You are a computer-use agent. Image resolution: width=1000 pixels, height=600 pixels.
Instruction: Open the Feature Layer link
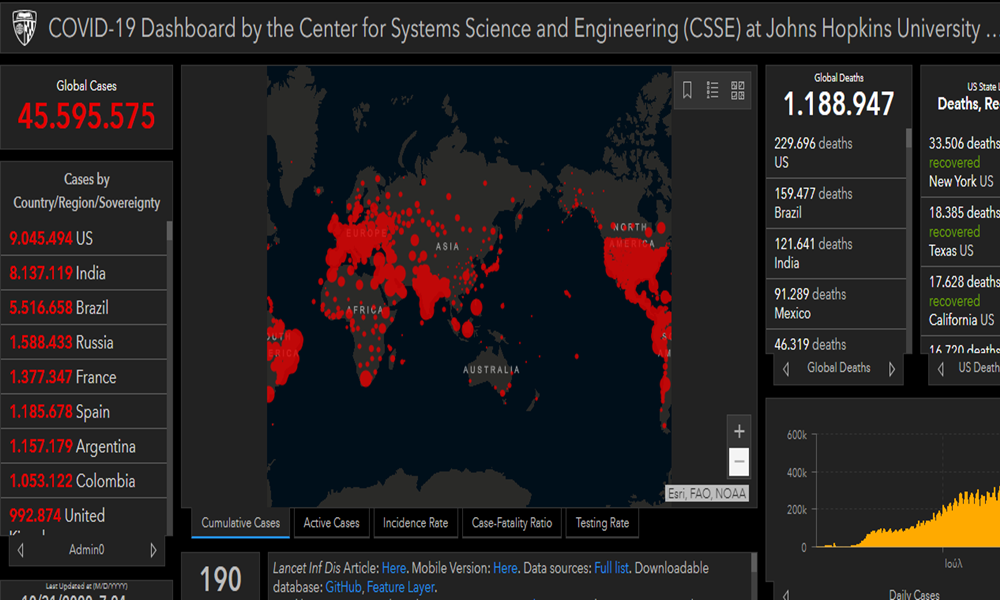click(400, 587)
